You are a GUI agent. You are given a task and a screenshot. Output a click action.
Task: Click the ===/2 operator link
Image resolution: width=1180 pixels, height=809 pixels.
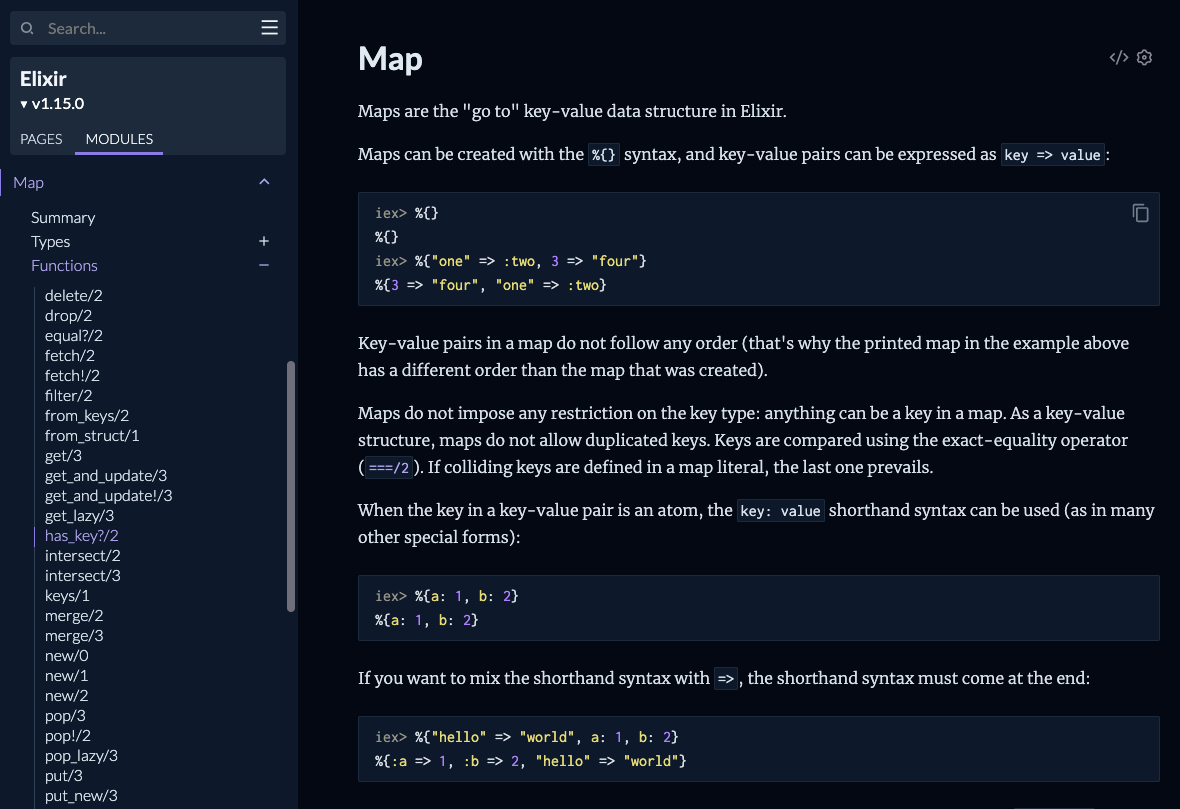tap(389, 467)
